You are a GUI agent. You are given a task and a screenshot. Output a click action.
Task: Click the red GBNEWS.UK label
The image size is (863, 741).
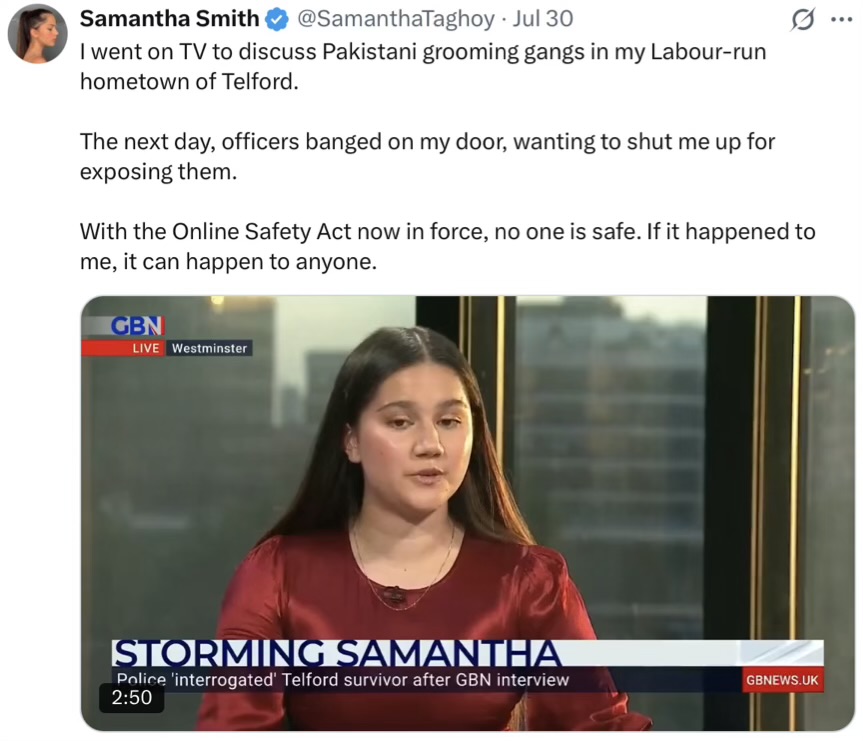point(782,680)
